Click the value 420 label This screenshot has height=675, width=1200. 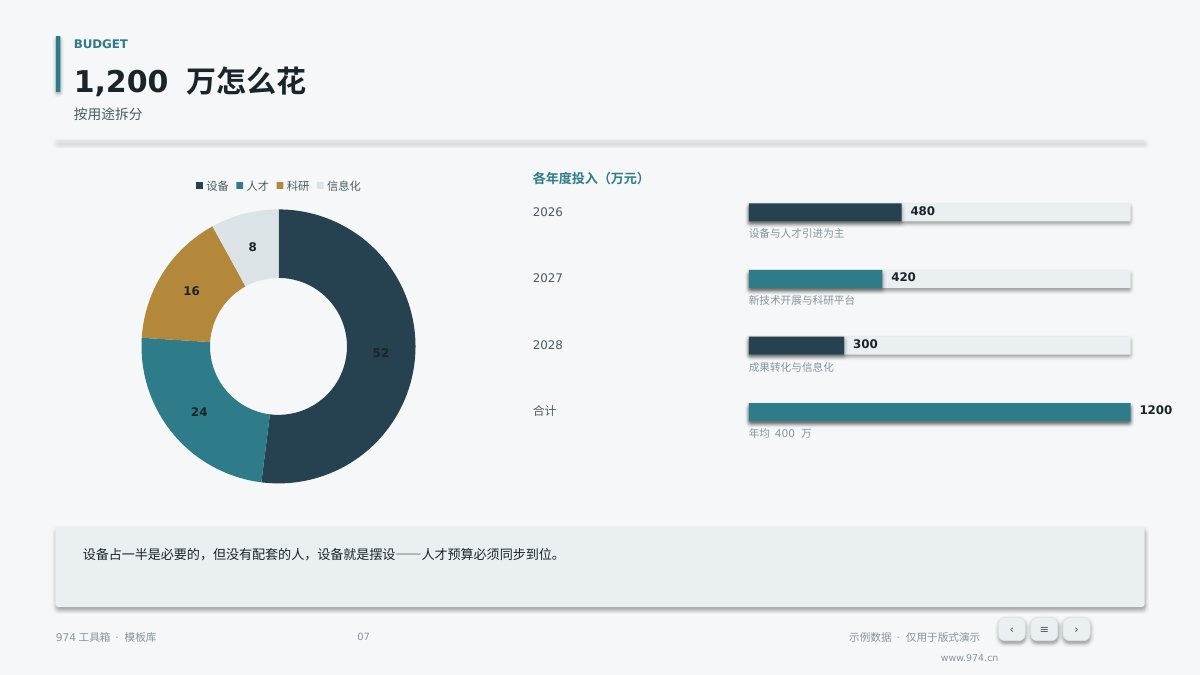click(903, 277)
